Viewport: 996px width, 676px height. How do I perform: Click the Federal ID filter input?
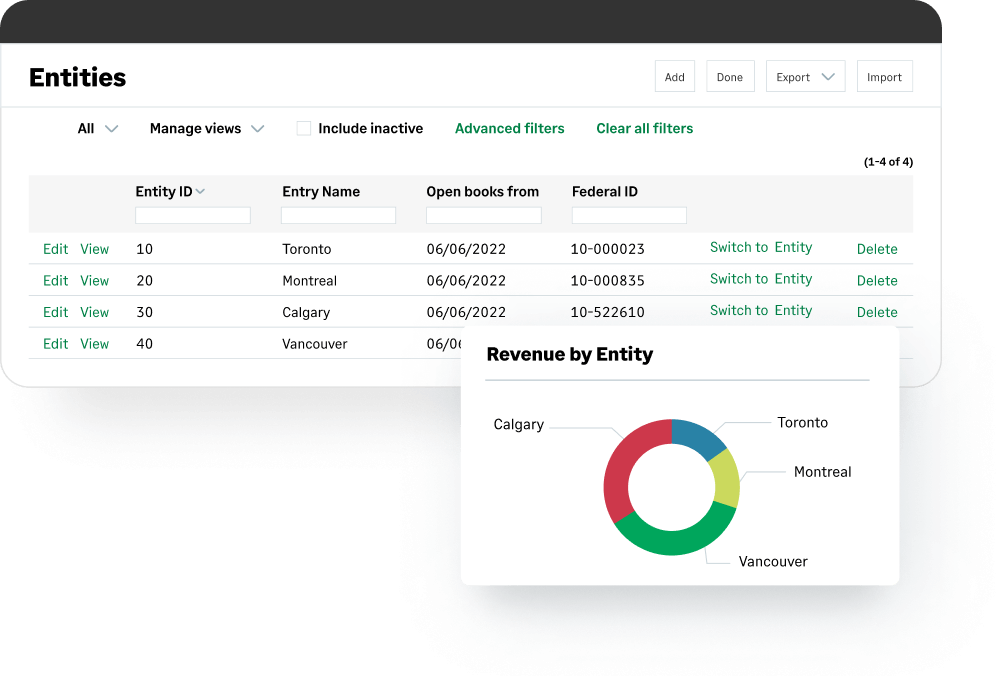[x=629, y=215]
